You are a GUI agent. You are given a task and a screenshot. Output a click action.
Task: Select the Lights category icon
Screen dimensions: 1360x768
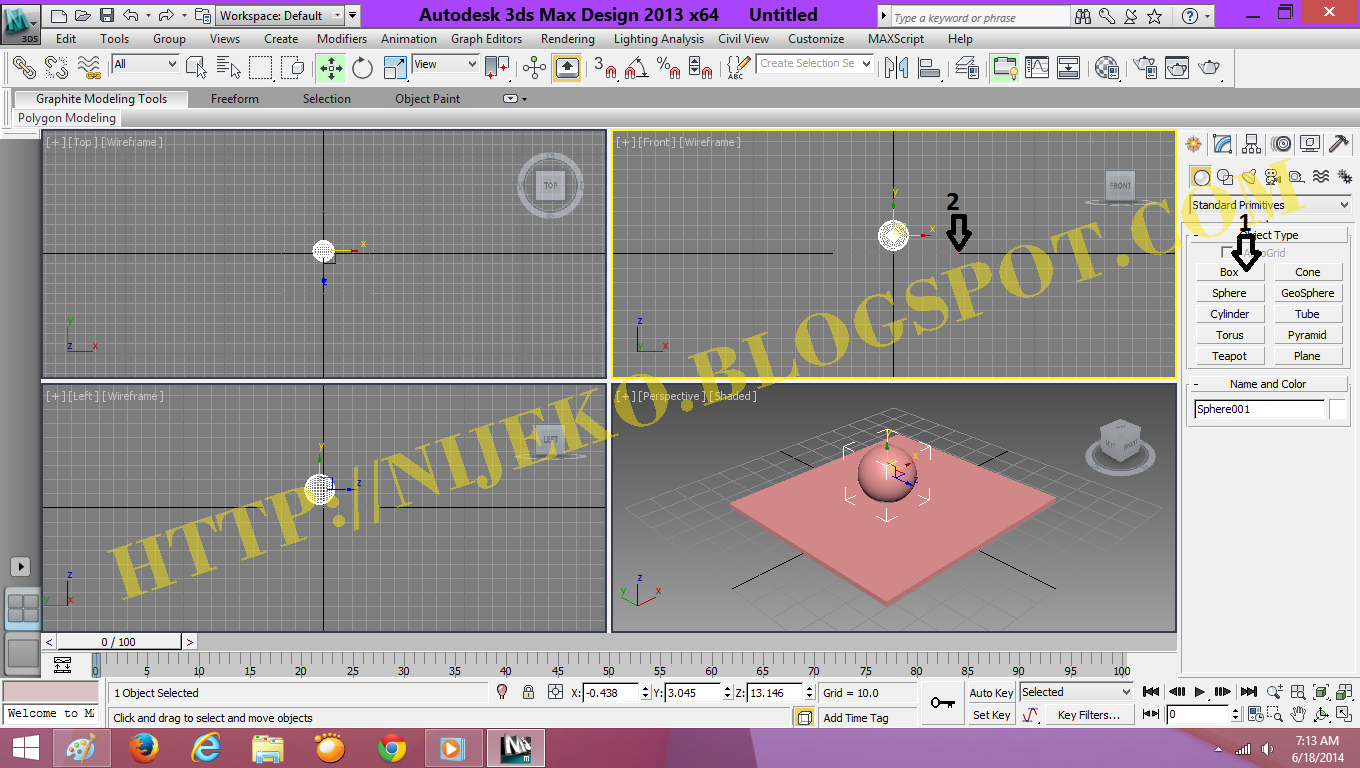(1249, 177)
